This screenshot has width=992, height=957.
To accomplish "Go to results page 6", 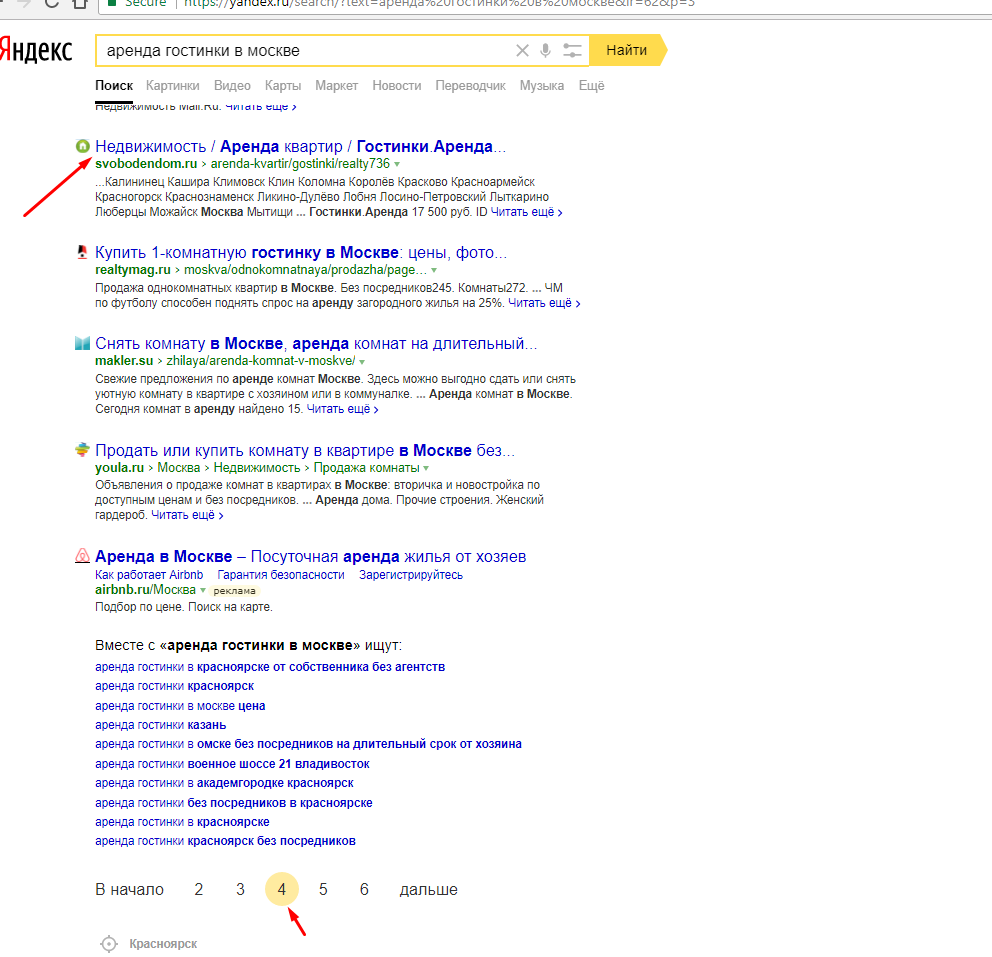I will 364,889.
